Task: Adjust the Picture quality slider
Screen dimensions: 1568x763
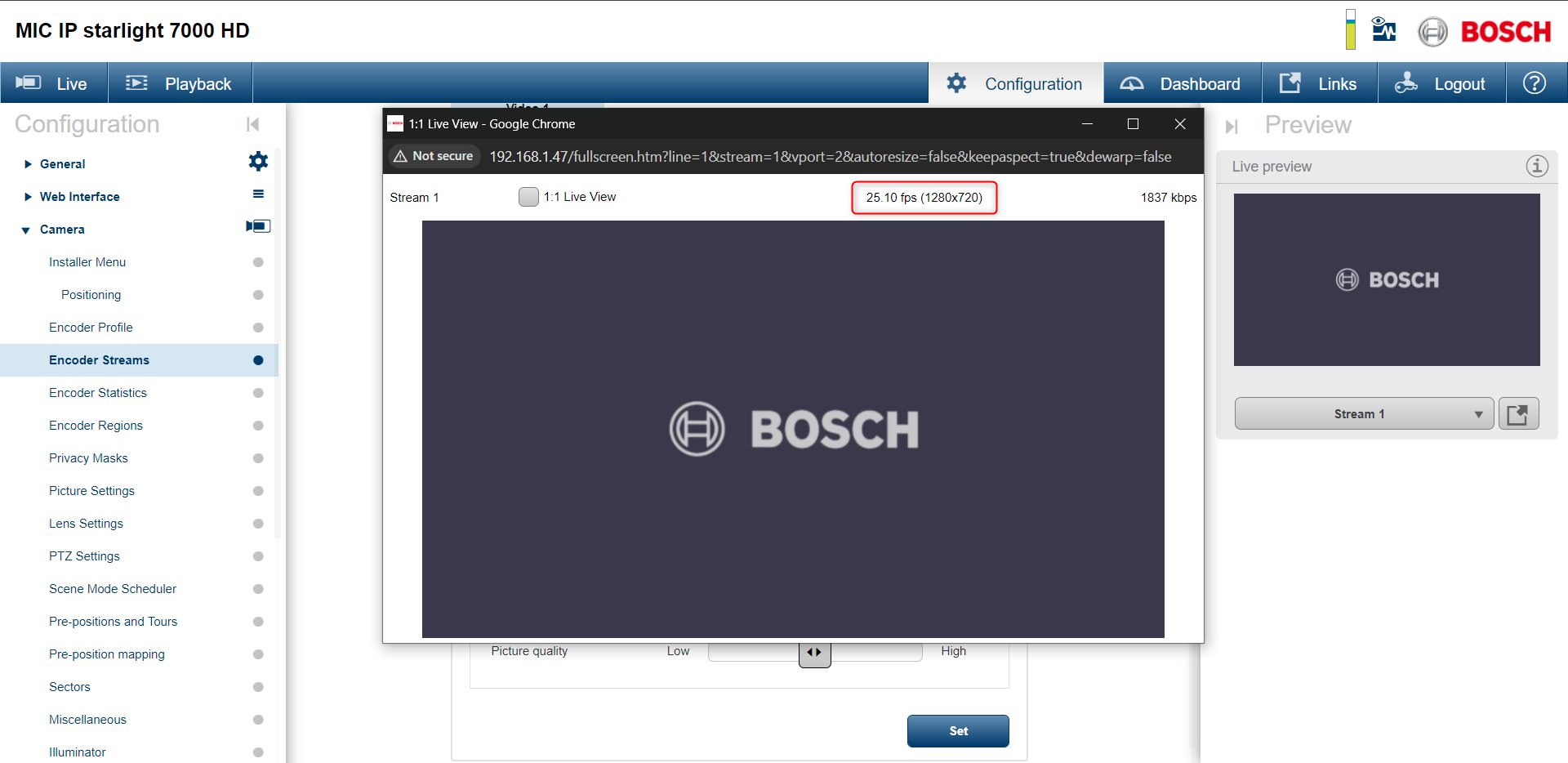Action: (x=814, y=651)
